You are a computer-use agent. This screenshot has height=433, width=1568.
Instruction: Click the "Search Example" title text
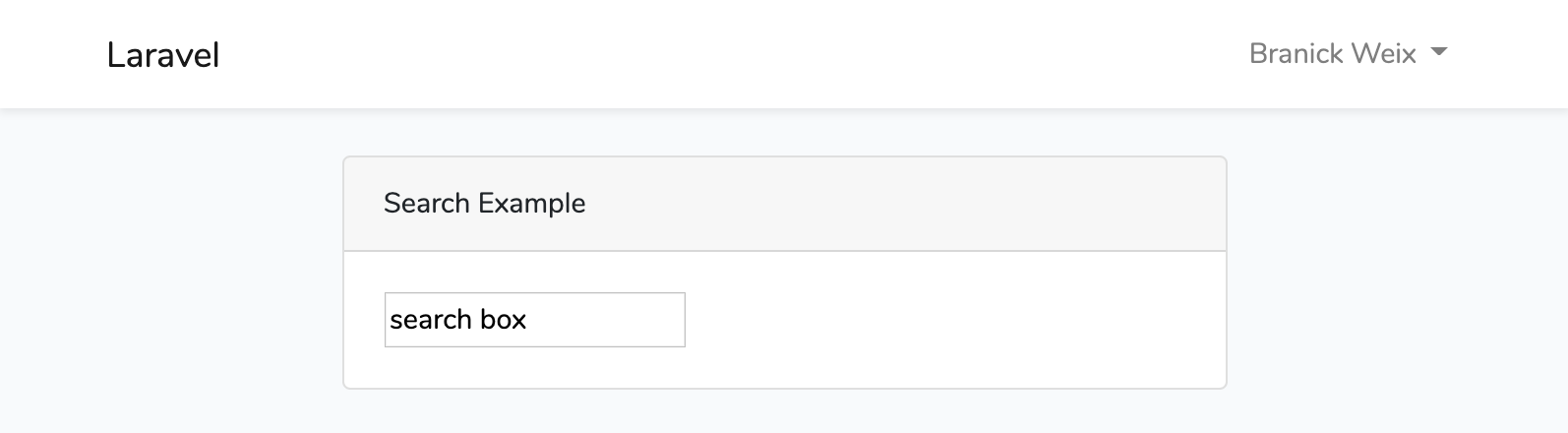484,204
